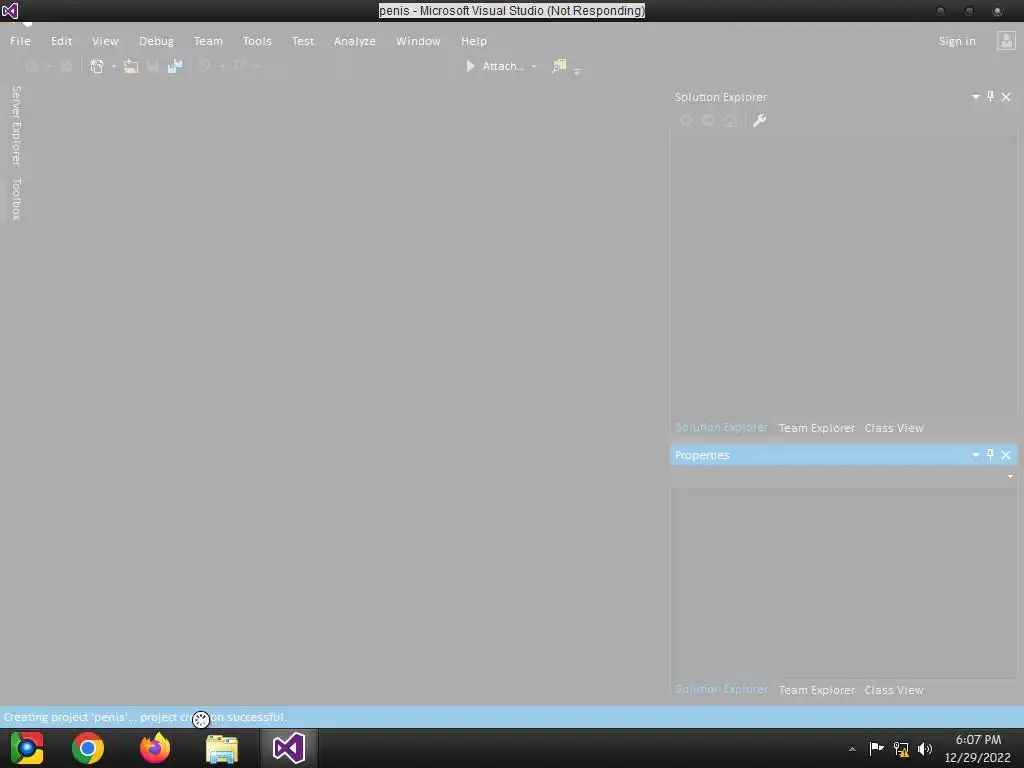Click the Visual Studio taskbar button
This screenshot has width=1024, height=768.
pyautogui.click(x=289, y=748)
